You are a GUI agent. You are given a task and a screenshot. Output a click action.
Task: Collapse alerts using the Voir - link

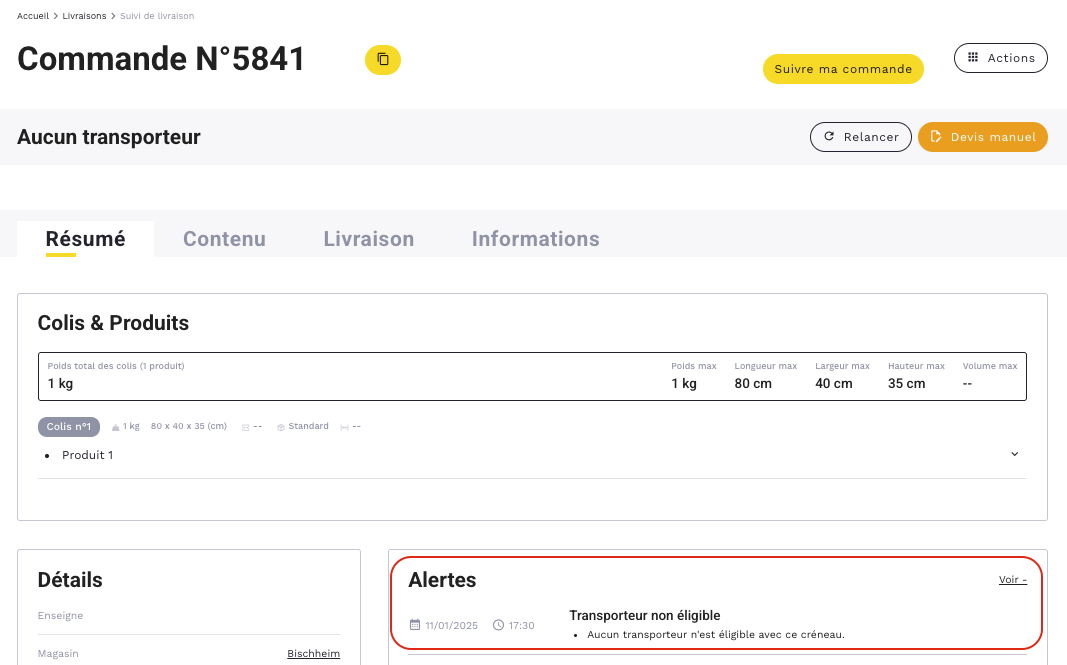[1012, 580]
